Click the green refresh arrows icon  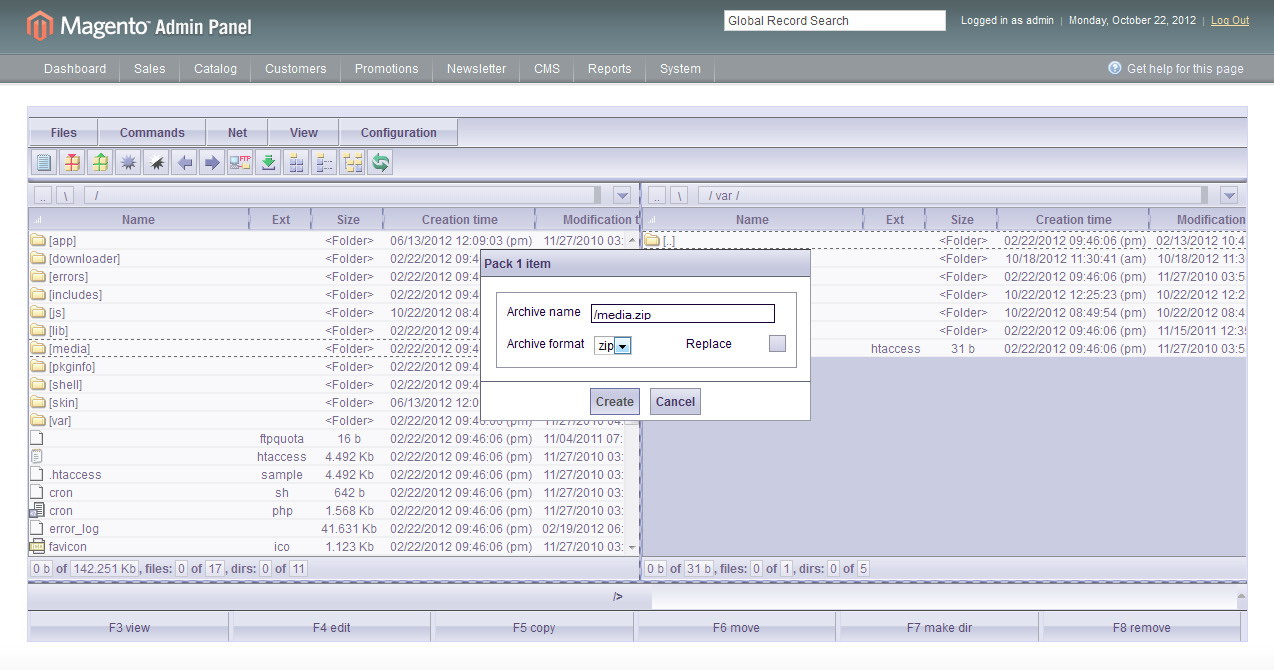click(x=380, y=162)
